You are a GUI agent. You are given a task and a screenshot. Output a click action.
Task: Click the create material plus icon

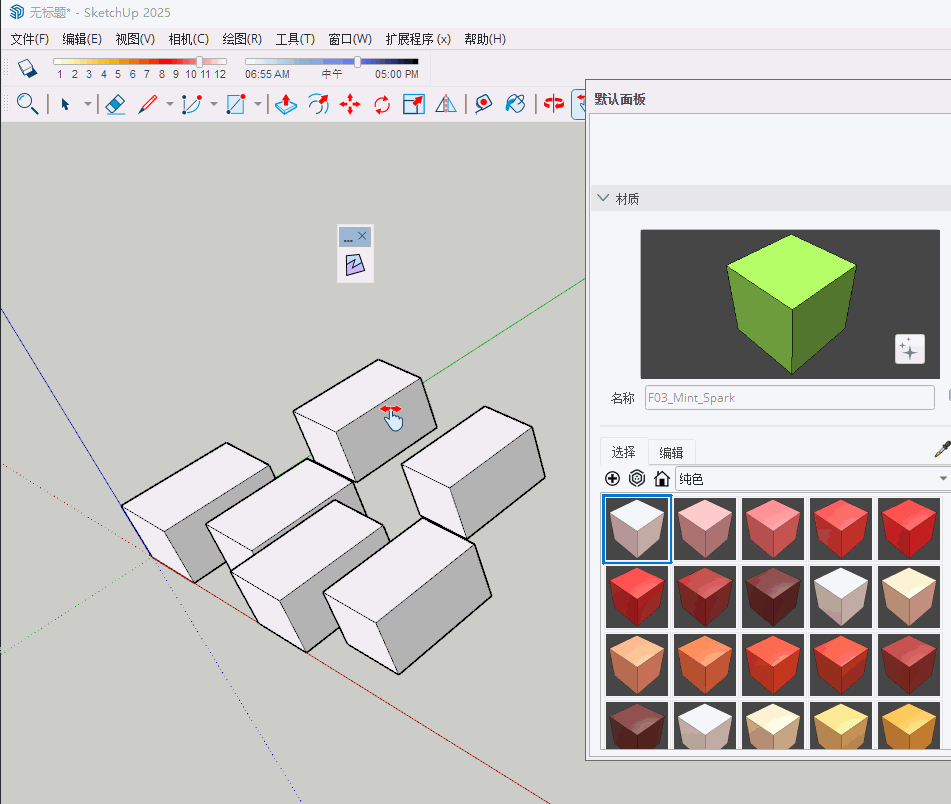pos(613,478)
